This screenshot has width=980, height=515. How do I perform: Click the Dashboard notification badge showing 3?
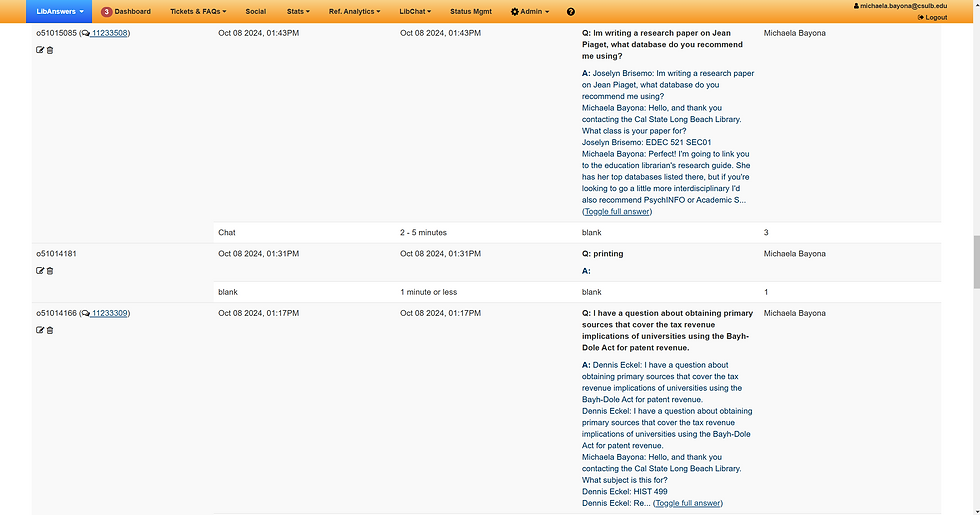point(106,12)
